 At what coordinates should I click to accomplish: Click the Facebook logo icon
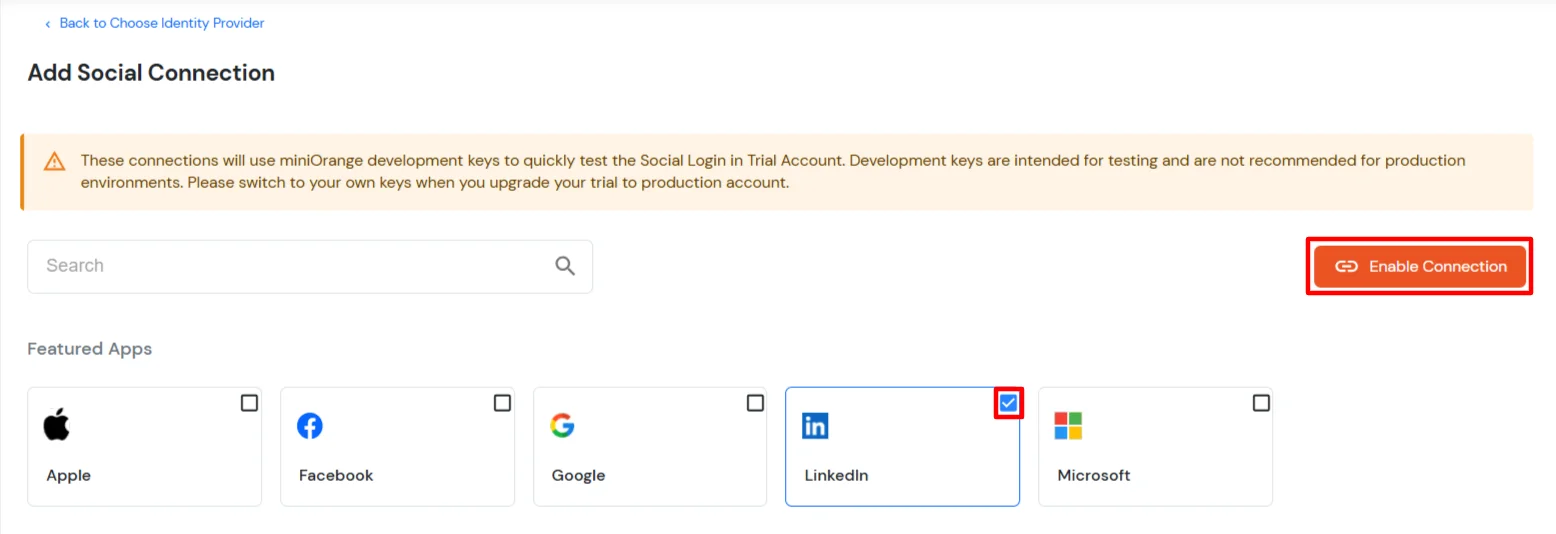[310, 426]
